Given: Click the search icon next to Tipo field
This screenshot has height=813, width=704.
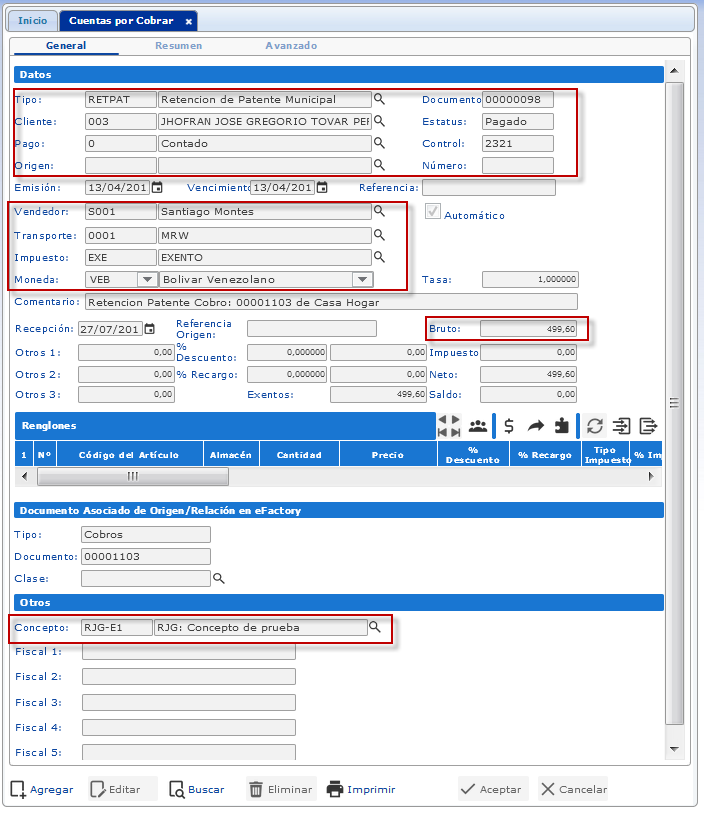Looking at the screenshot, I should click(380, 100).
